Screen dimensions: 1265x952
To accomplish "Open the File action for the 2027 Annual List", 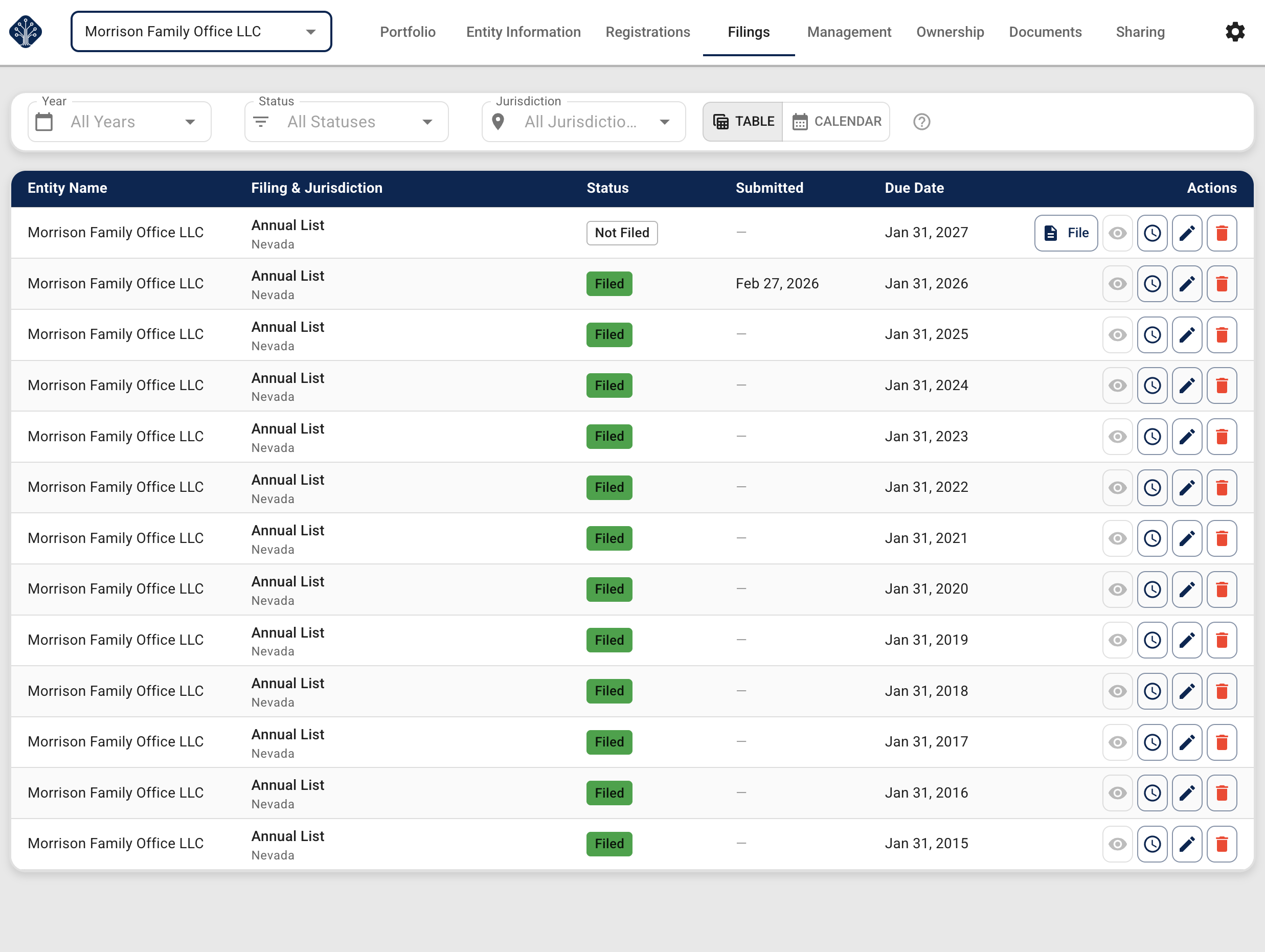I will click(x=1066, y=233).
